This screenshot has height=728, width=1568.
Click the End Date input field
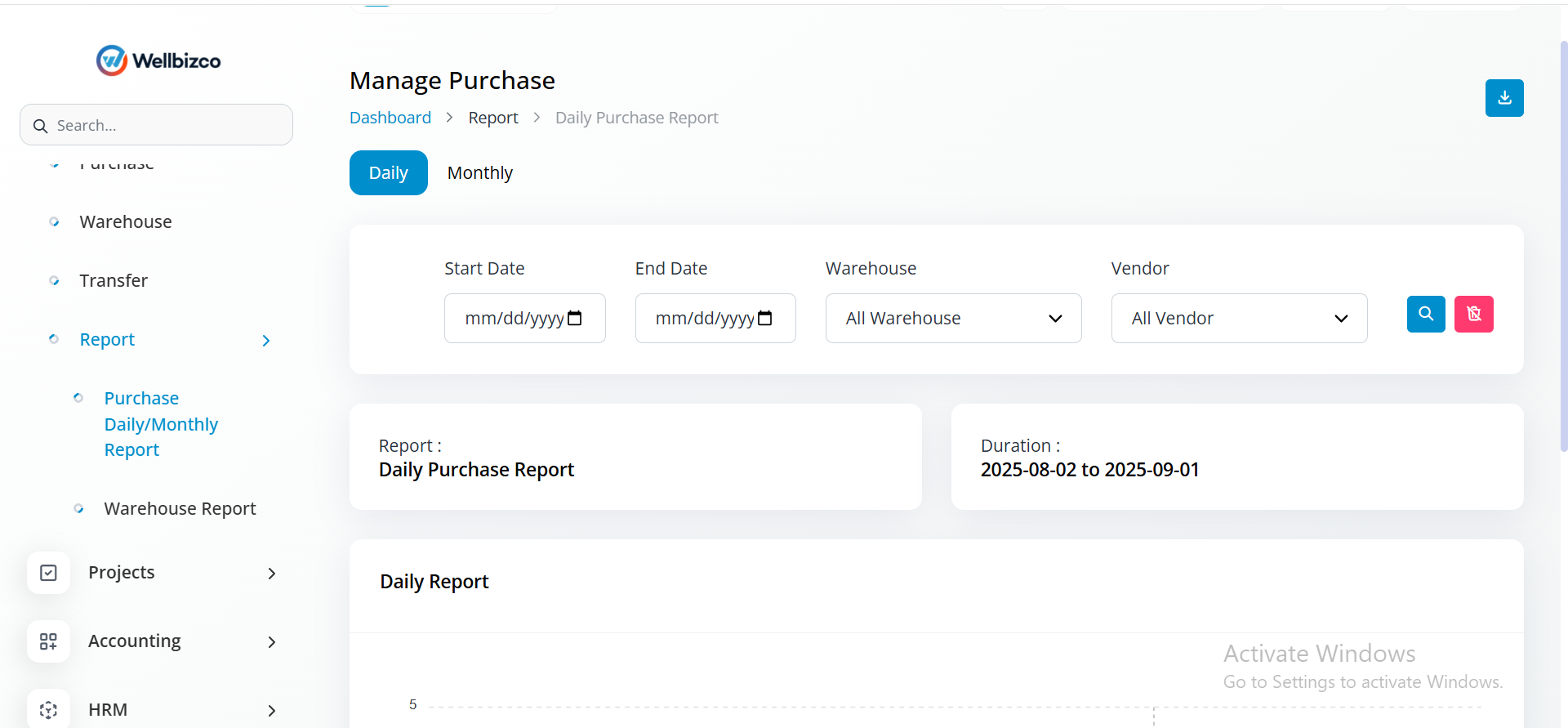point(715,318)
